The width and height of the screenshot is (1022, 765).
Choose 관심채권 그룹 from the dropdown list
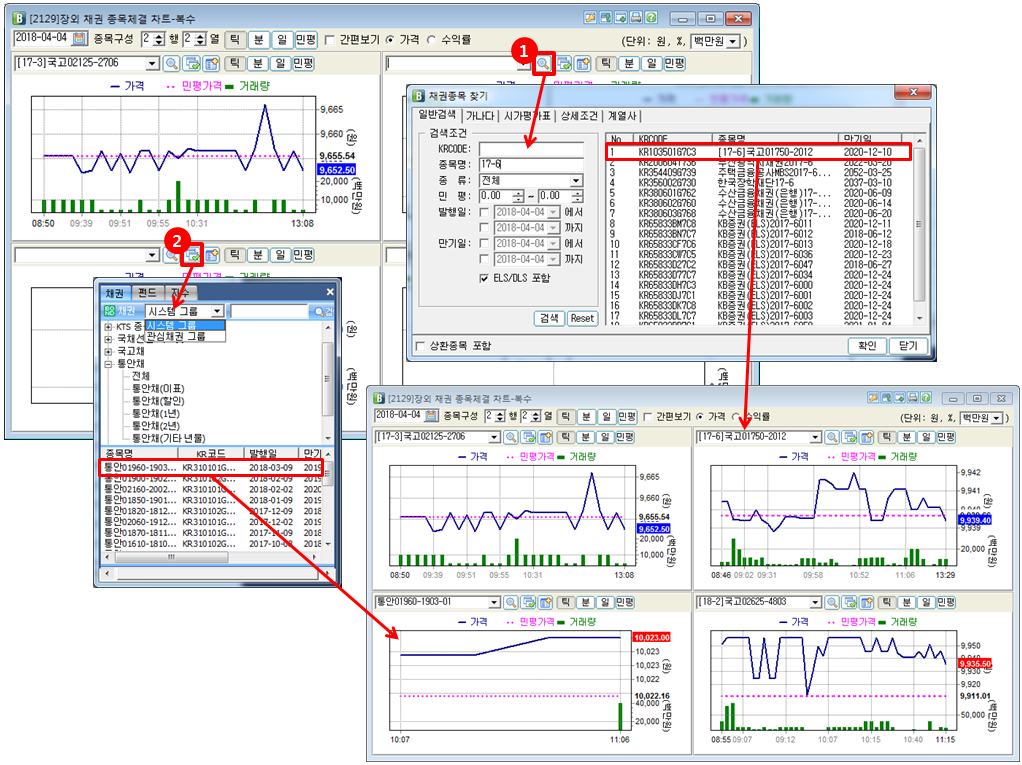[185, 336]
